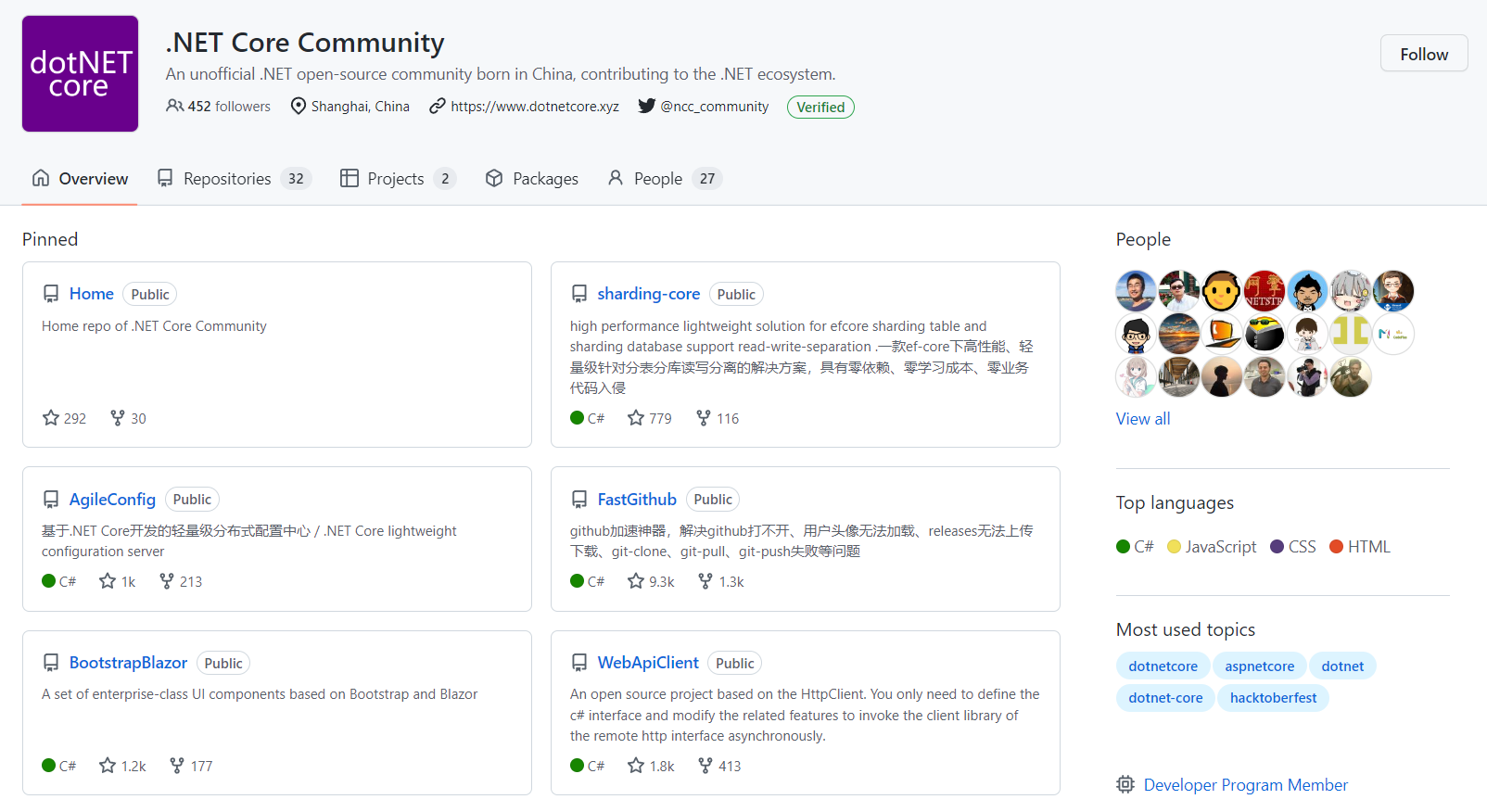Open the Projects tab

[399, 179]
